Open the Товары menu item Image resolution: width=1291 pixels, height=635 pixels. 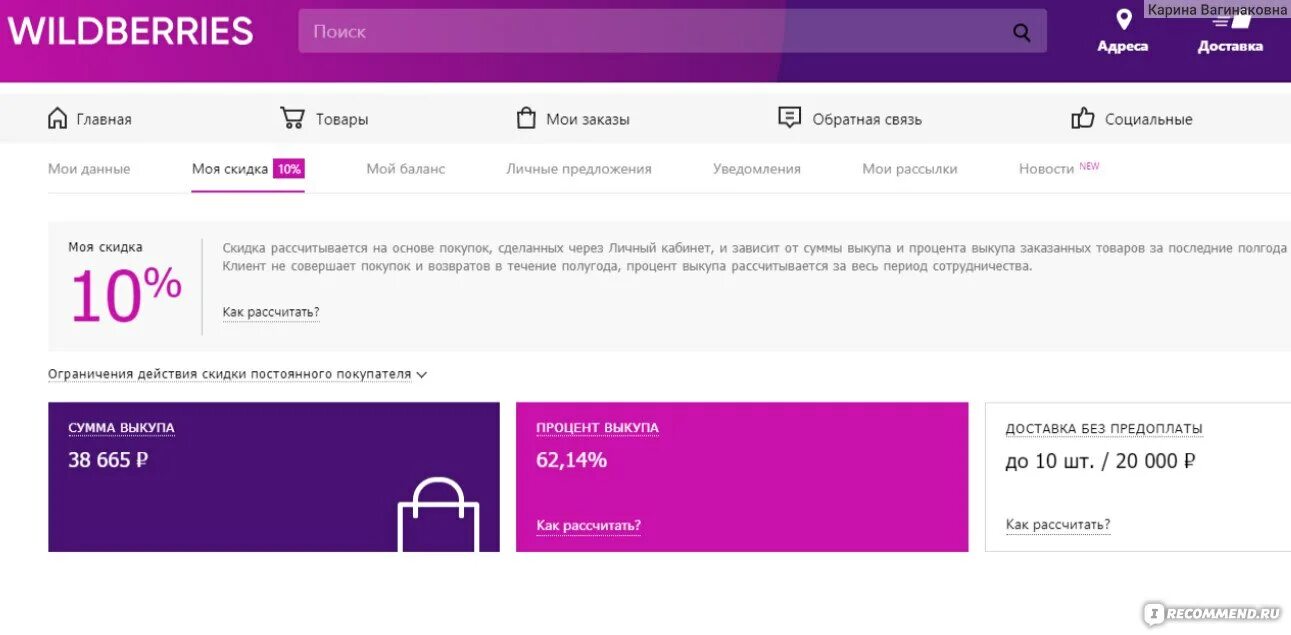(342, 119)
